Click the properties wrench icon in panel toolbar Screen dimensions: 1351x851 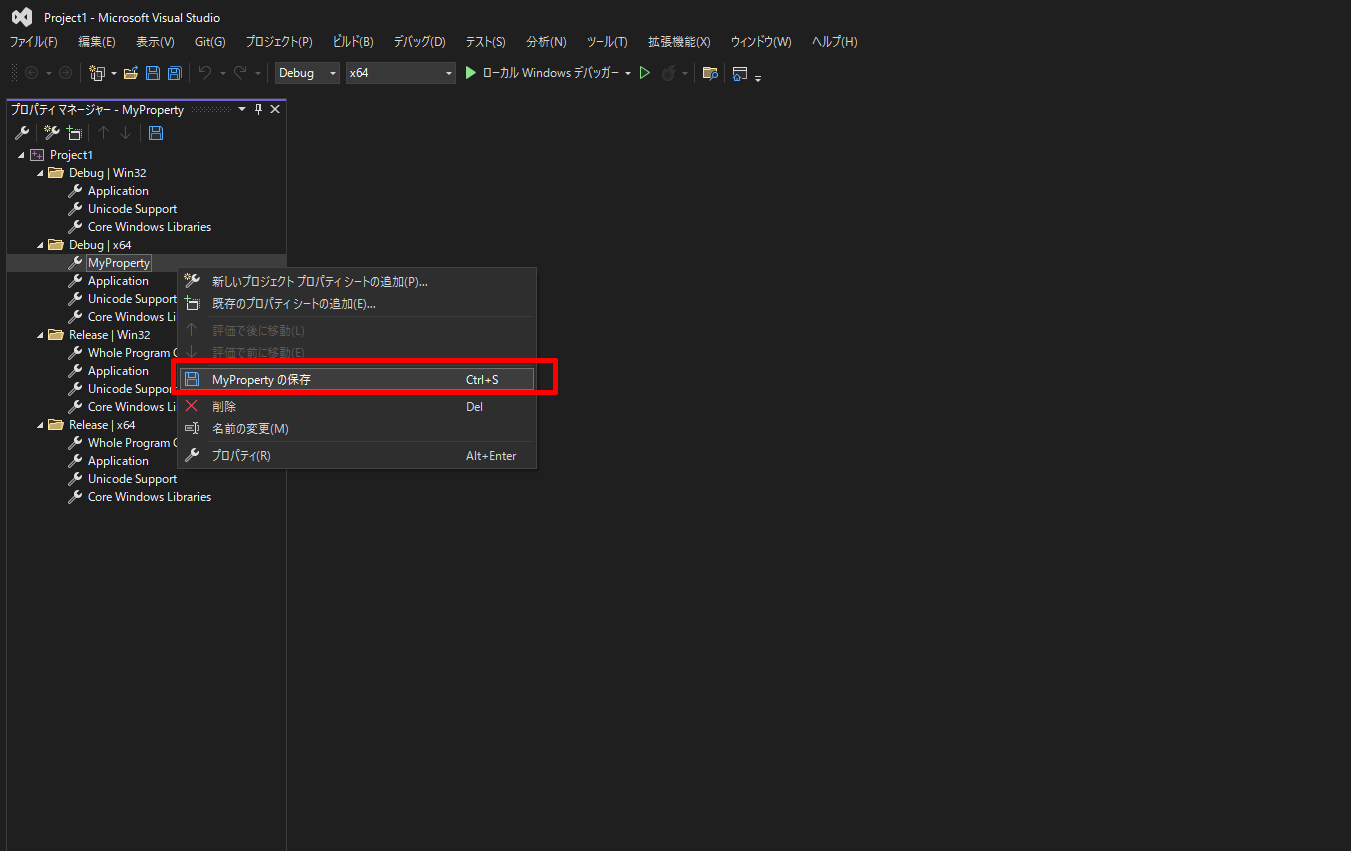pos(22,133)
